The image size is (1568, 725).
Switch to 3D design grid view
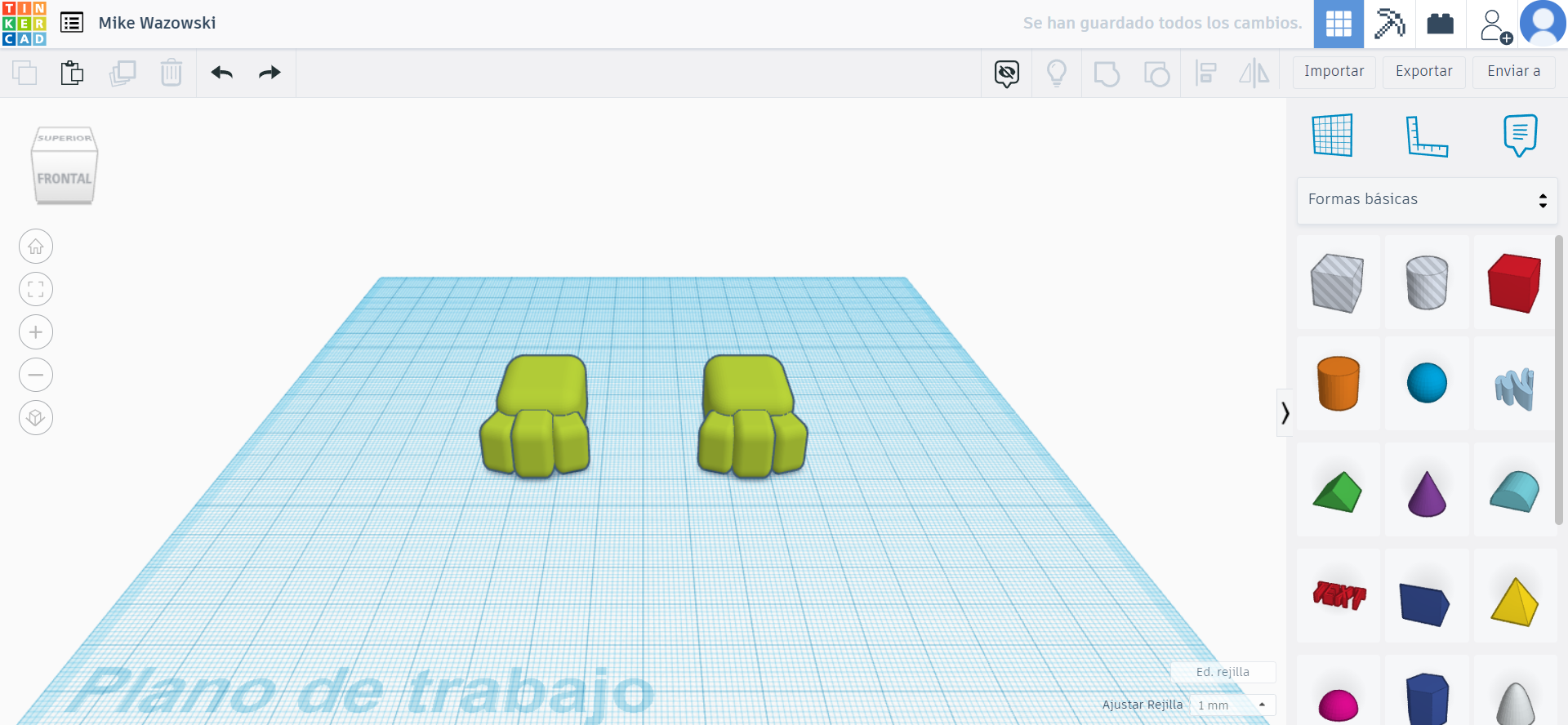pyautogui.click(x=1339, y=24)
